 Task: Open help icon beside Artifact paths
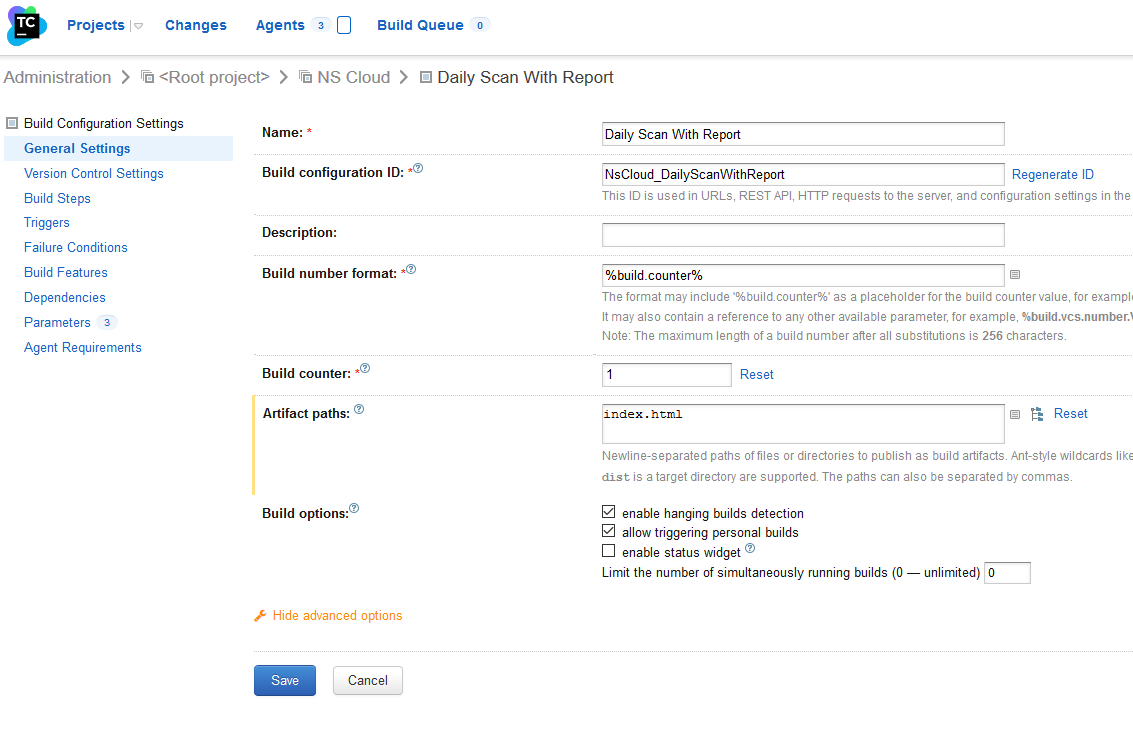click(359, 409)
